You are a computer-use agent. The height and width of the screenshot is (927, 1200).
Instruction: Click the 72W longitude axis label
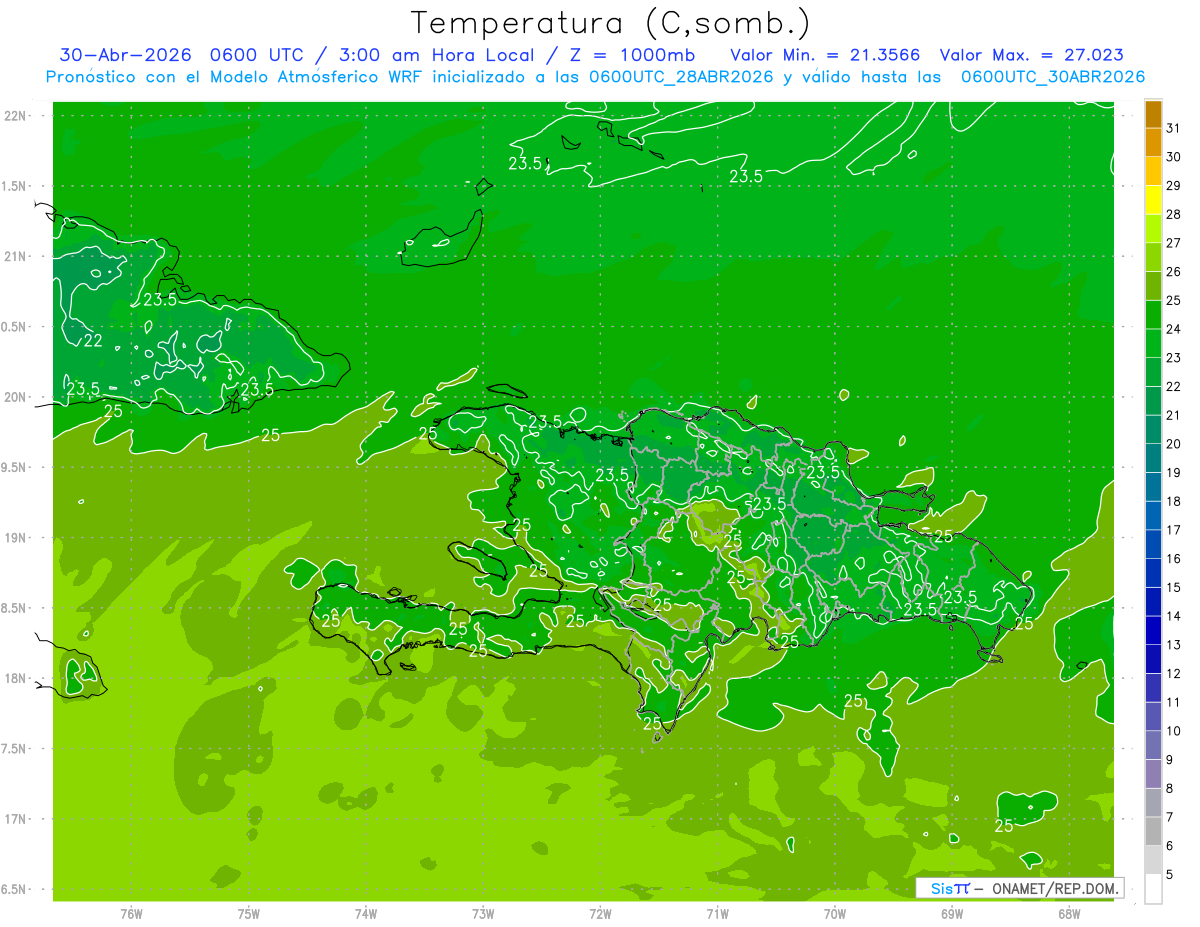coord(600,914)
